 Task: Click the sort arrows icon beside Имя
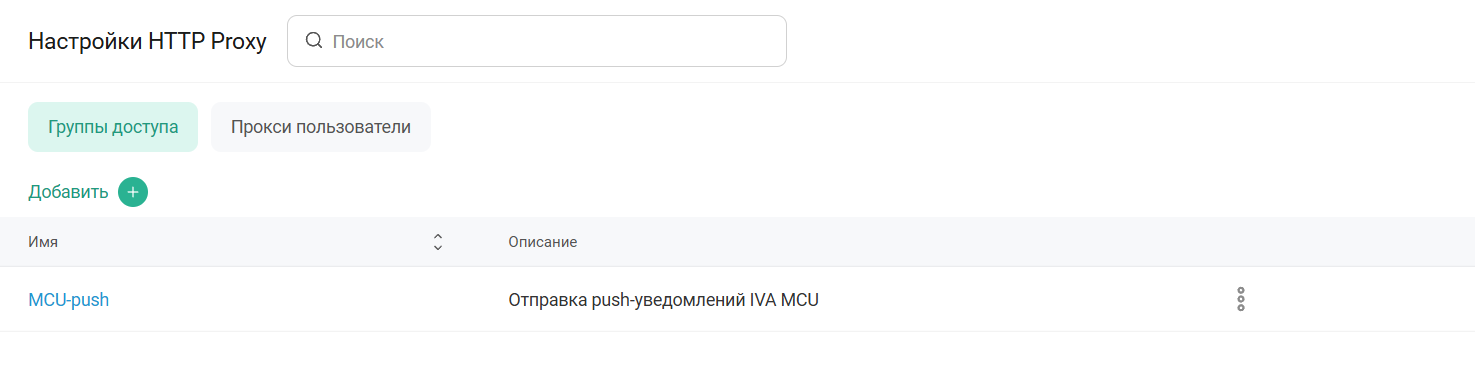[x=437, y=242]
